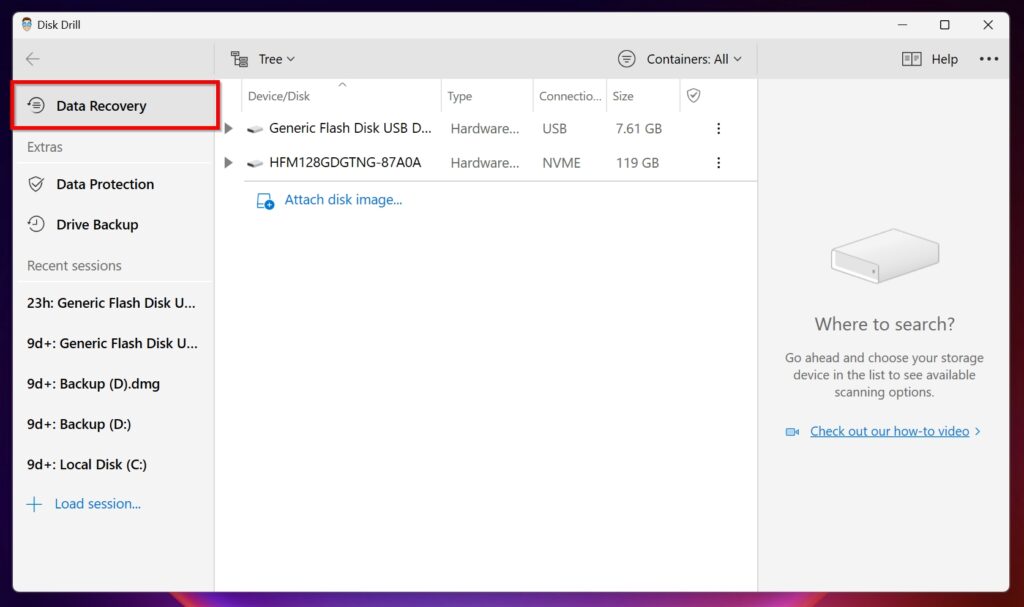Open the three-dot menu for Generic Flash Disk
The height and width of the screenshot is (607, 1024).
click(x=719, y=128)
